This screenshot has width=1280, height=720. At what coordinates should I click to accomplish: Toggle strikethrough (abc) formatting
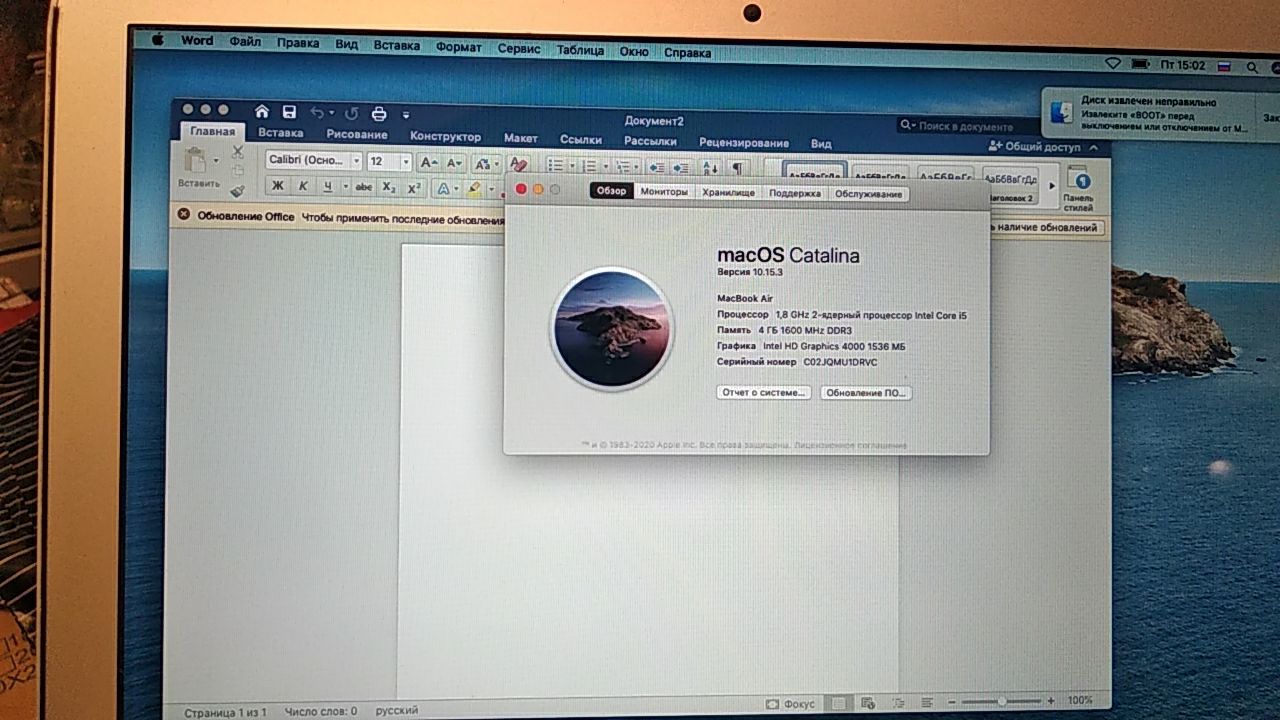363,187
